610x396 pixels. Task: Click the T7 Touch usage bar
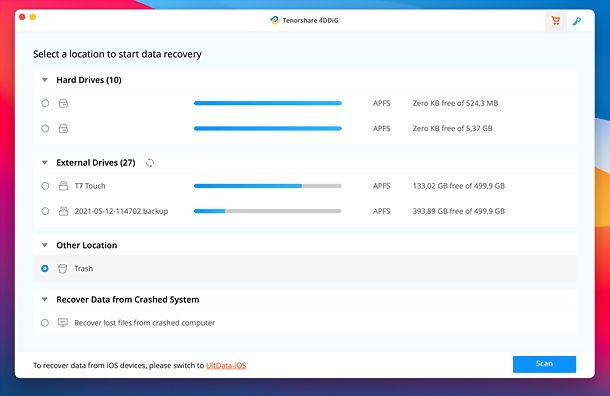(268, 186)
